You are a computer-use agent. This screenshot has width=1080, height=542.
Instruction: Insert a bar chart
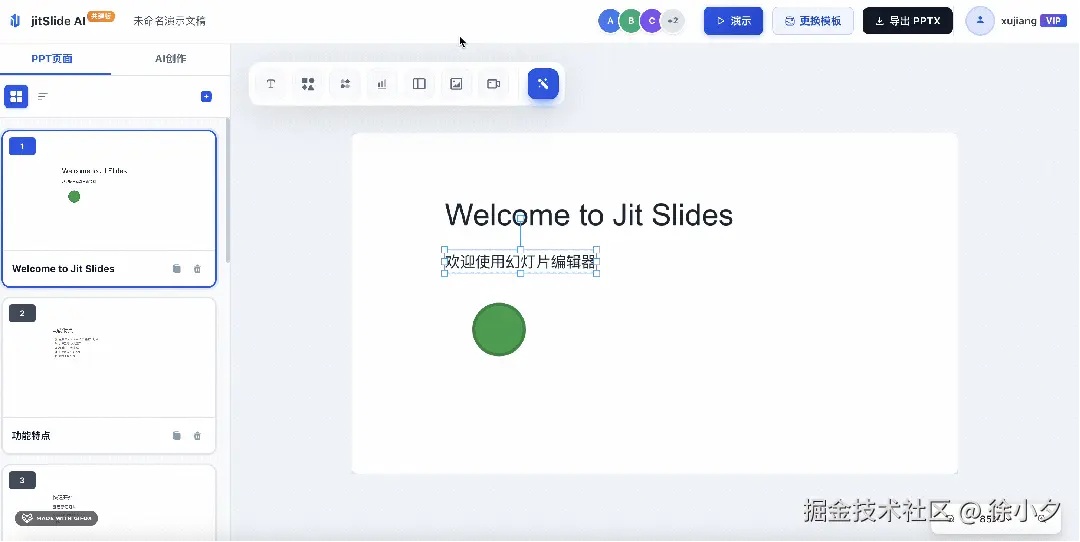tap(382, 84)
